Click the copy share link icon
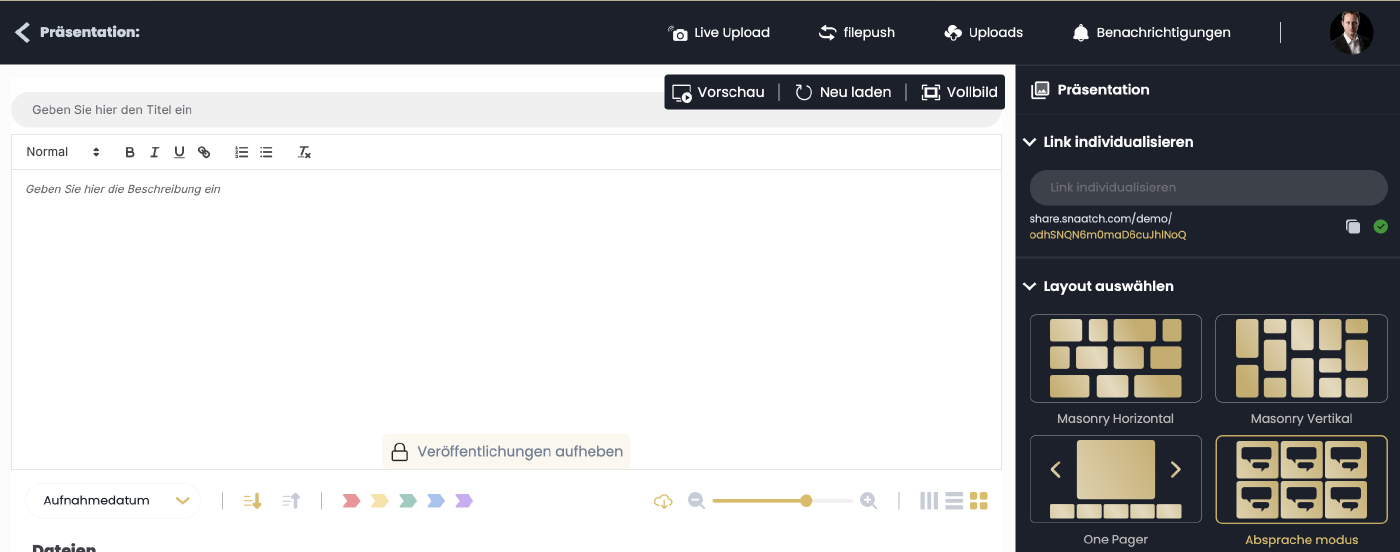 click(x=1352, y=227)
